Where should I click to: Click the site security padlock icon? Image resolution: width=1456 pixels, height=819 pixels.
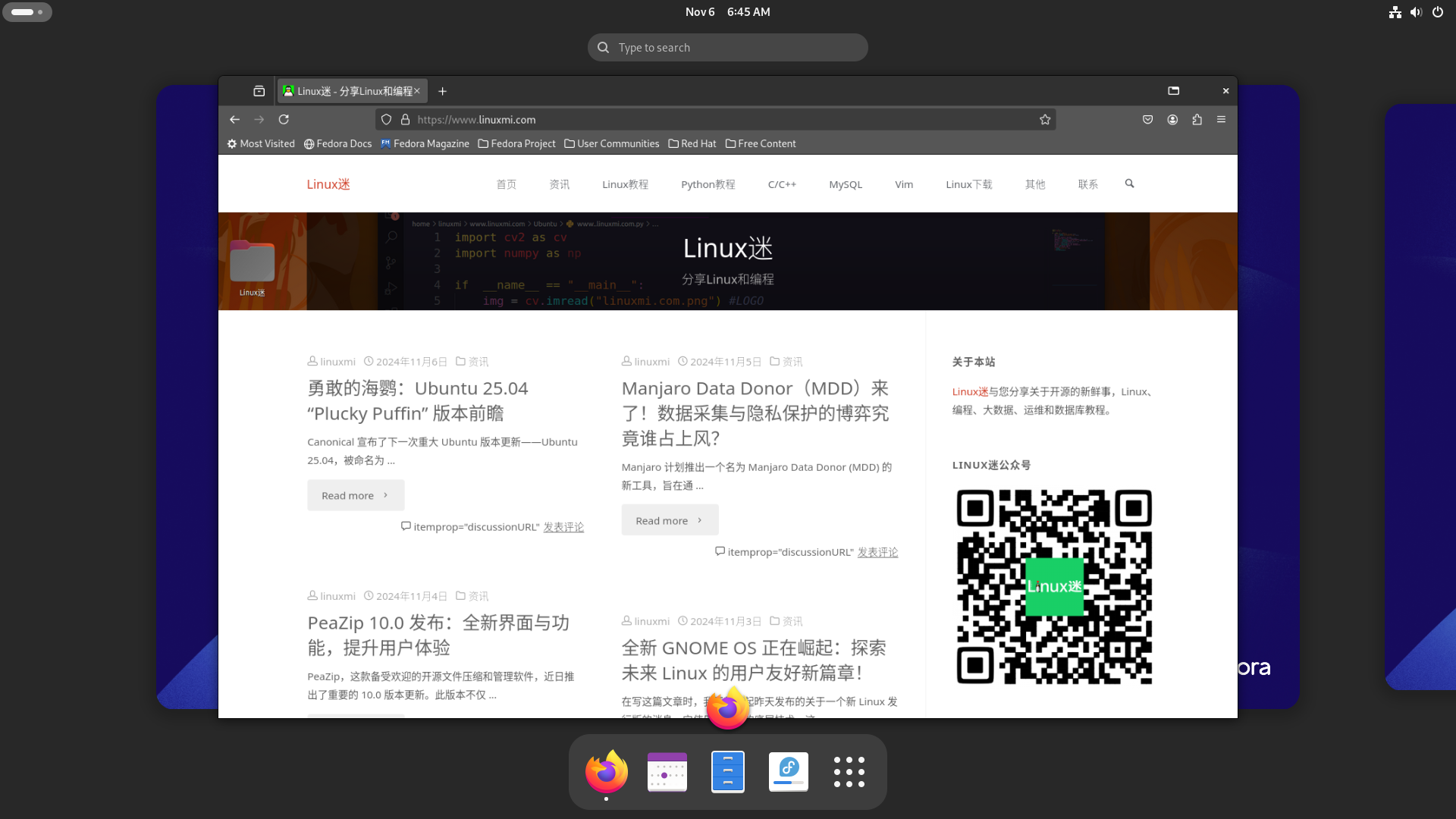click(405, 120)
